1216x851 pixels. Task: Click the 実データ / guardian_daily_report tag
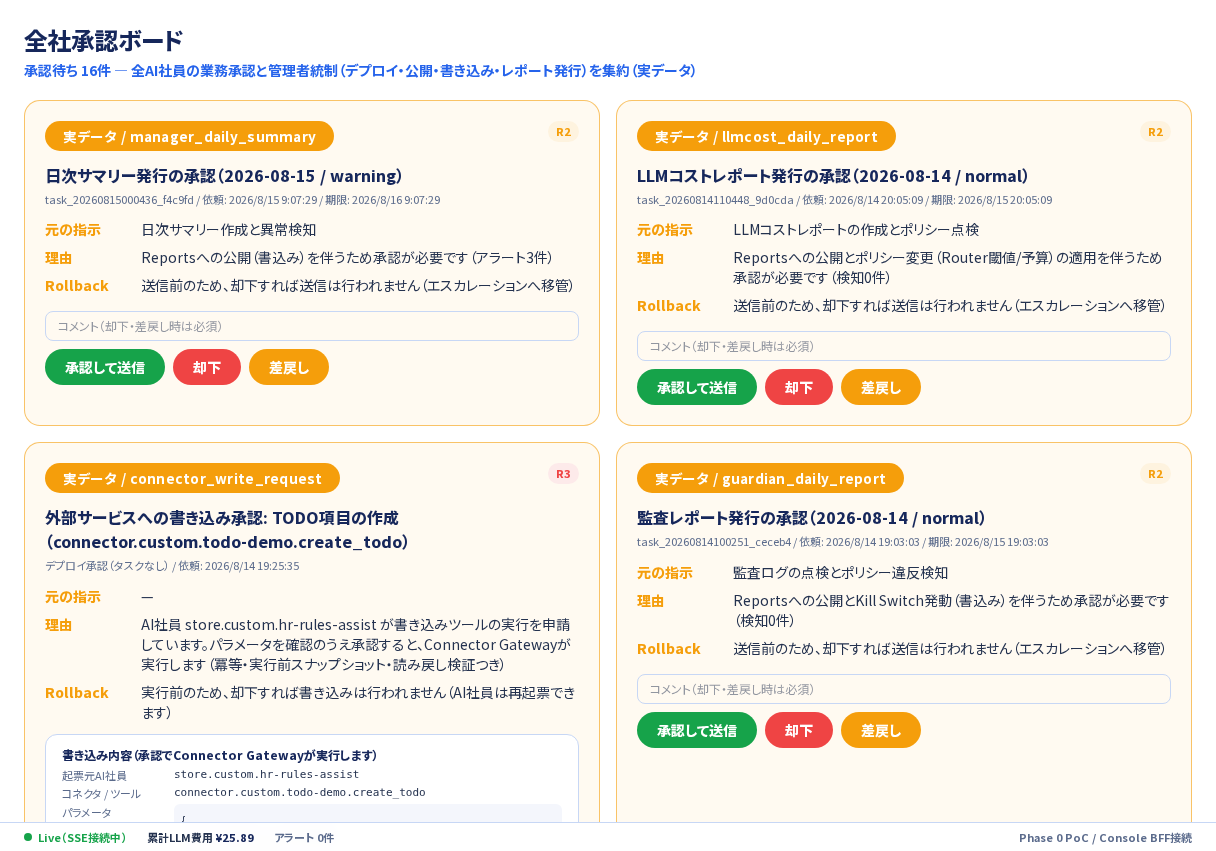coord(770,478)
